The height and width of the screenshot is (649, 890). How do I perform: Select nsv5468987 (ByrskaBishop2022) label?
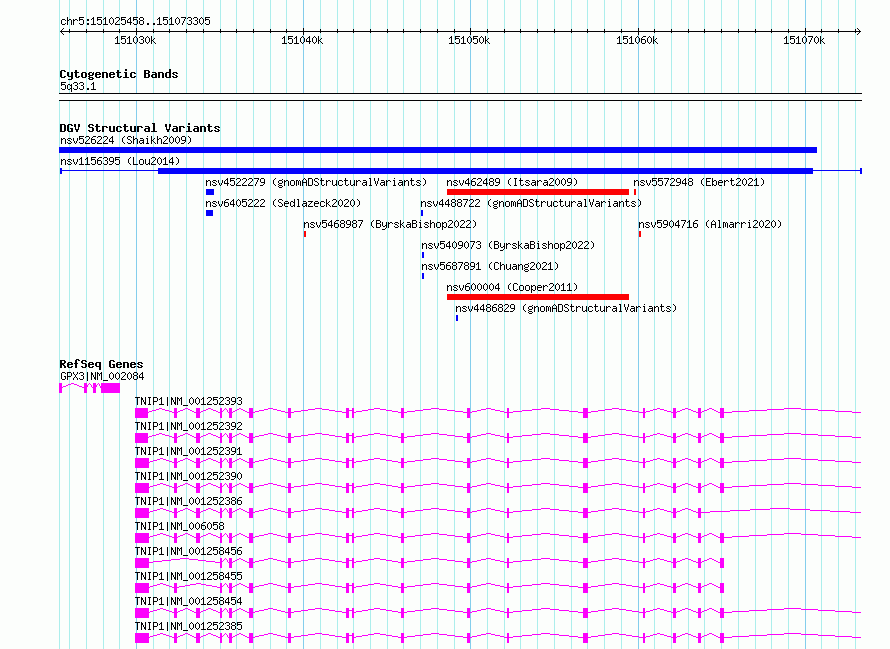(x=390, y=224)
